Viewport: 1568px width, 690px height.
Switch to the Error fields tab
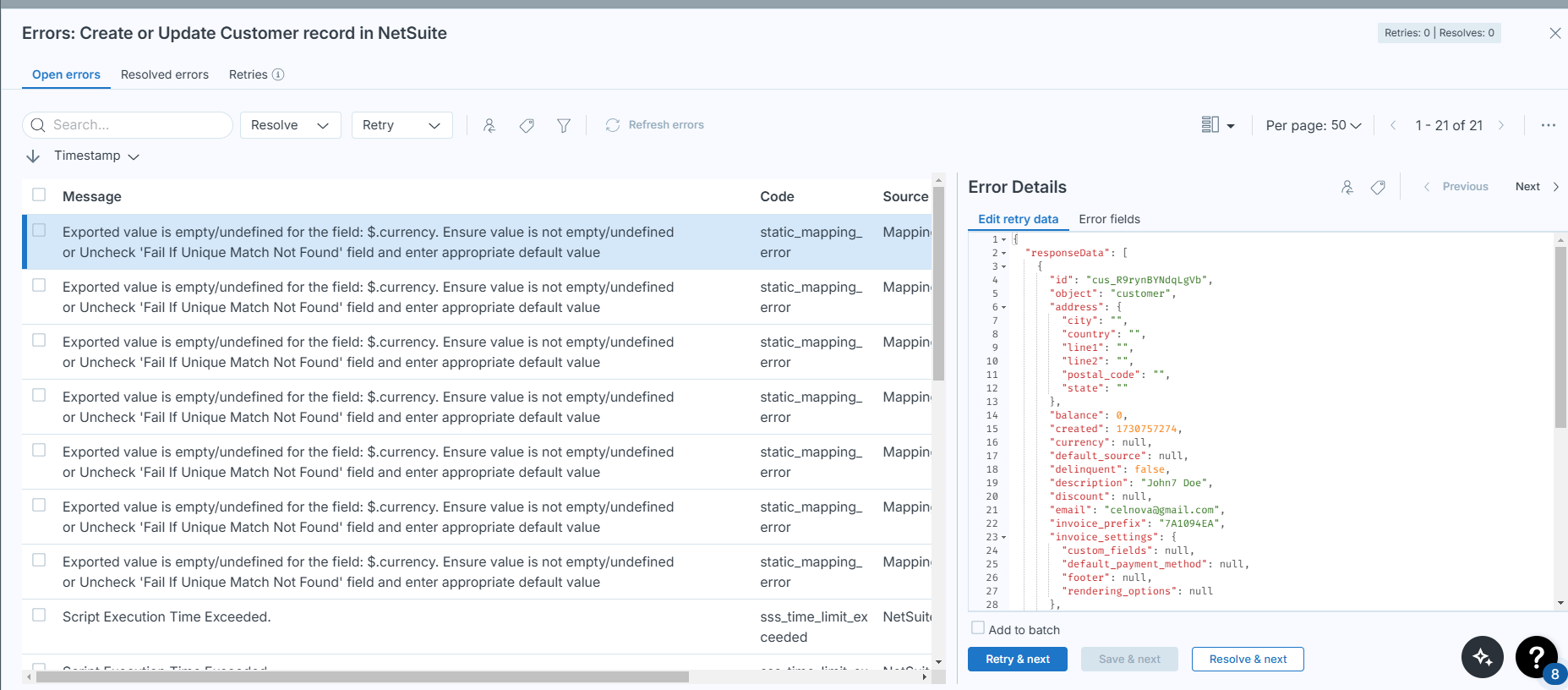coord(1109,219)
